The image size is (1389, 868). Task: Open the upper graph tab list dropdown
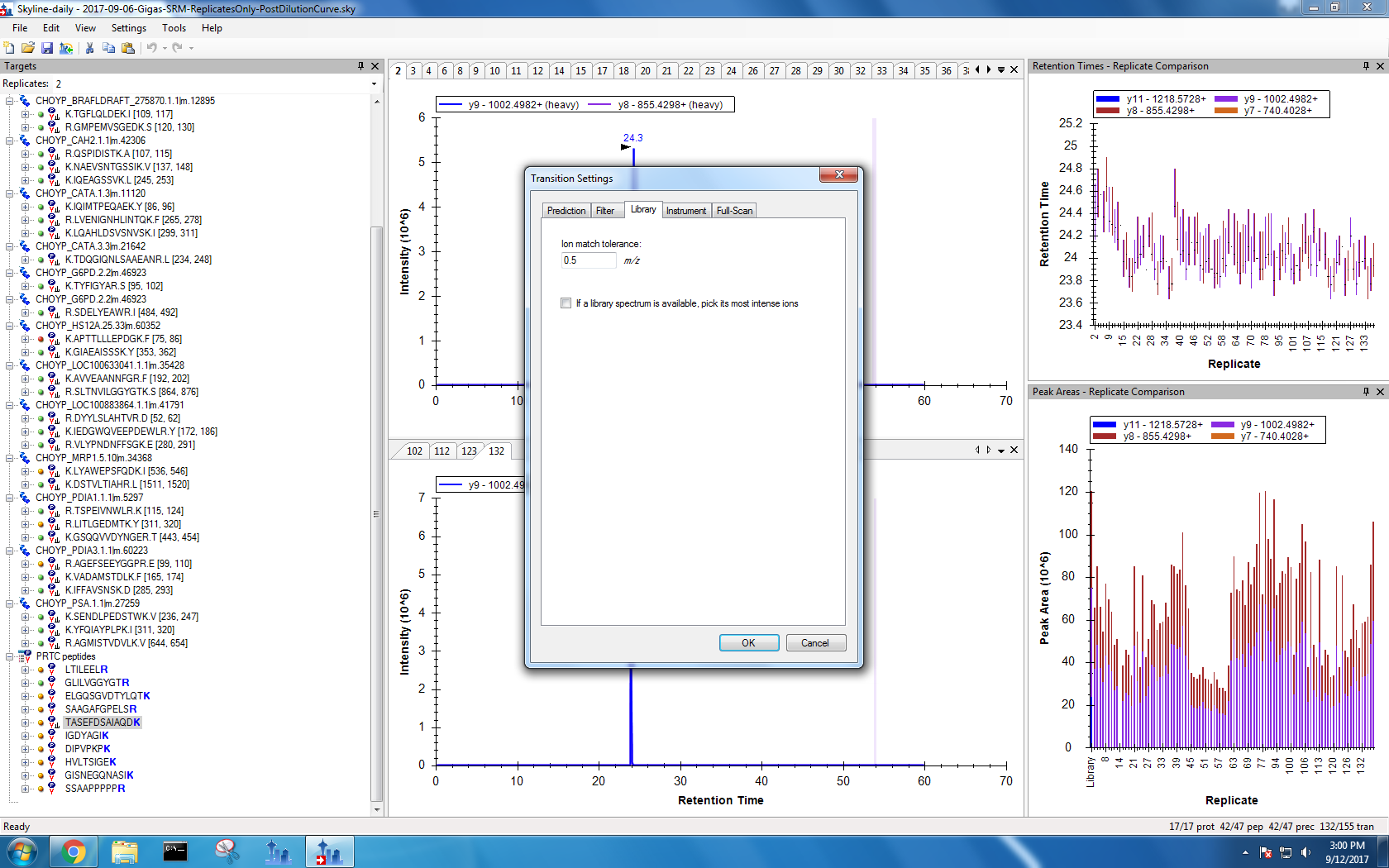tap(1001, 70)
